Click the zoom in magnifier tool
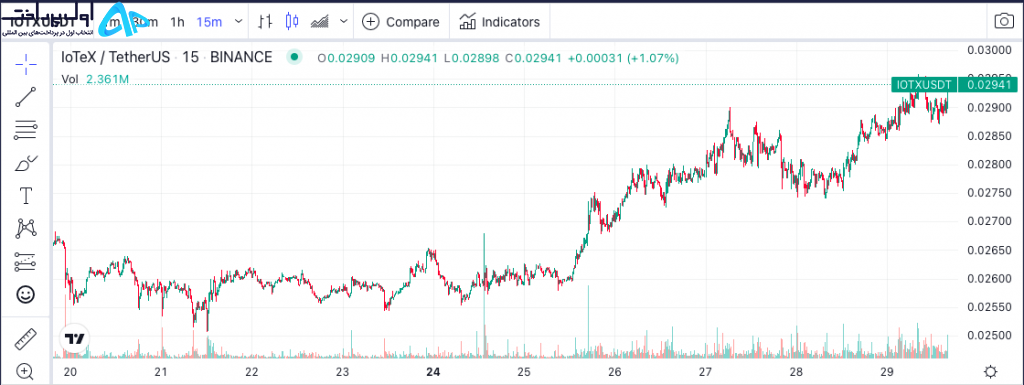Viewport: 1024px width, 385px height. click(x=25, y=372)
